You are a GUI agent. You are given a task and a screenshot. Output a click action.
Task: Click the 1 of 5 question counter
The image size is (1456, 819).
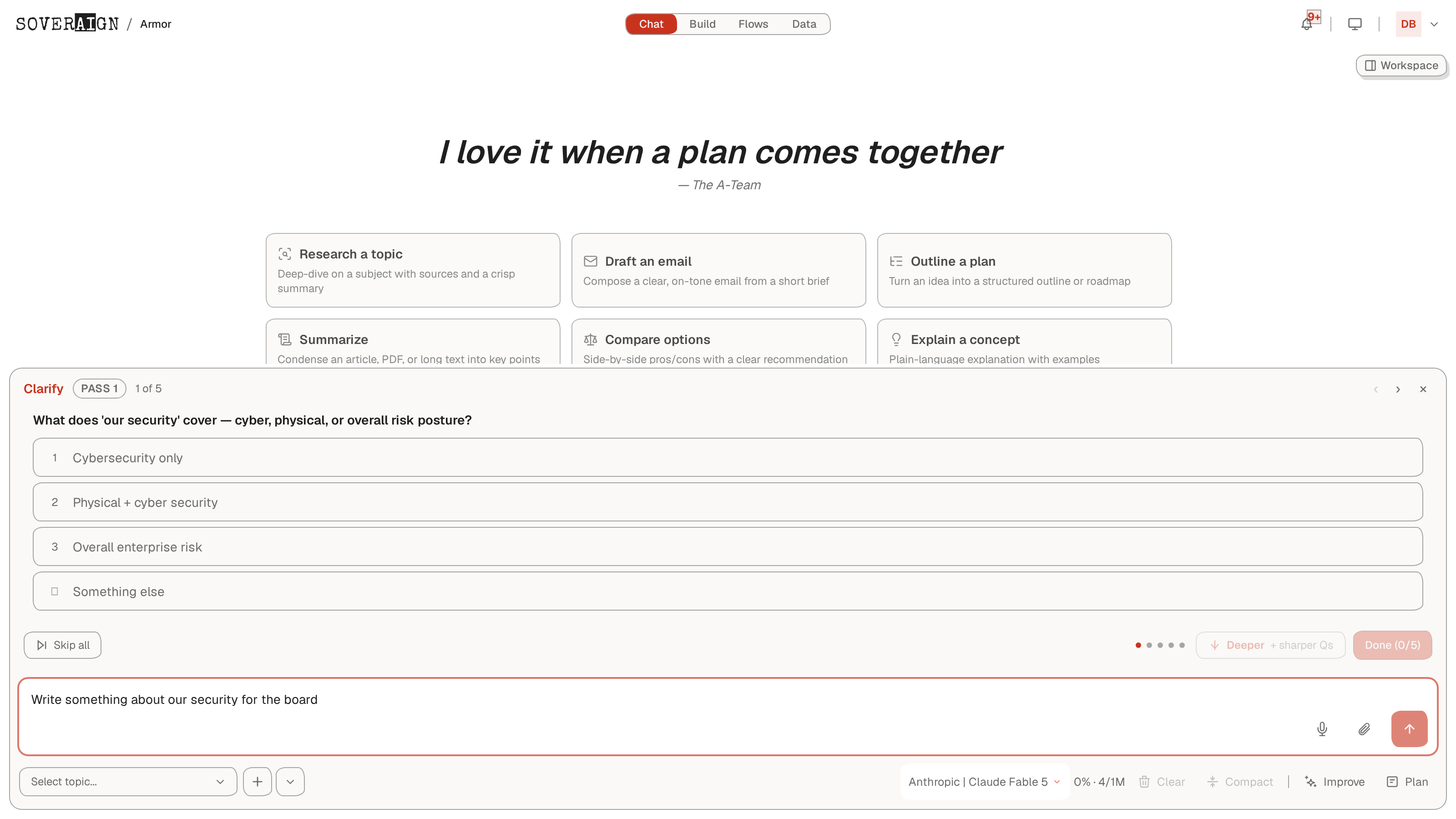pos(148,388)
